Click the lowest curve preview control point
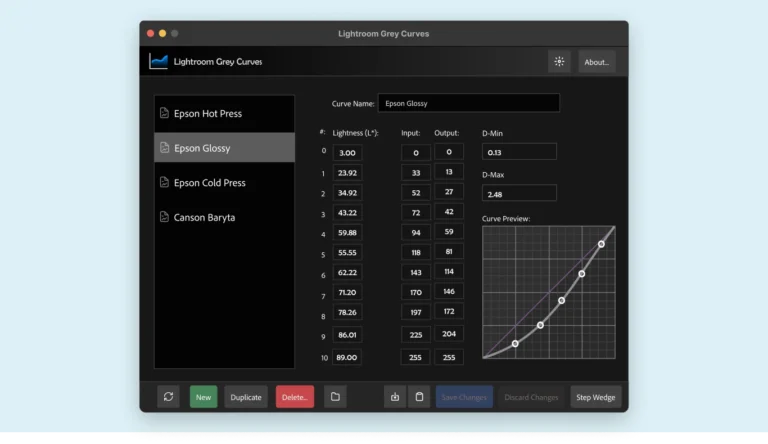This screenshot has width=768, height=444. 515,344
